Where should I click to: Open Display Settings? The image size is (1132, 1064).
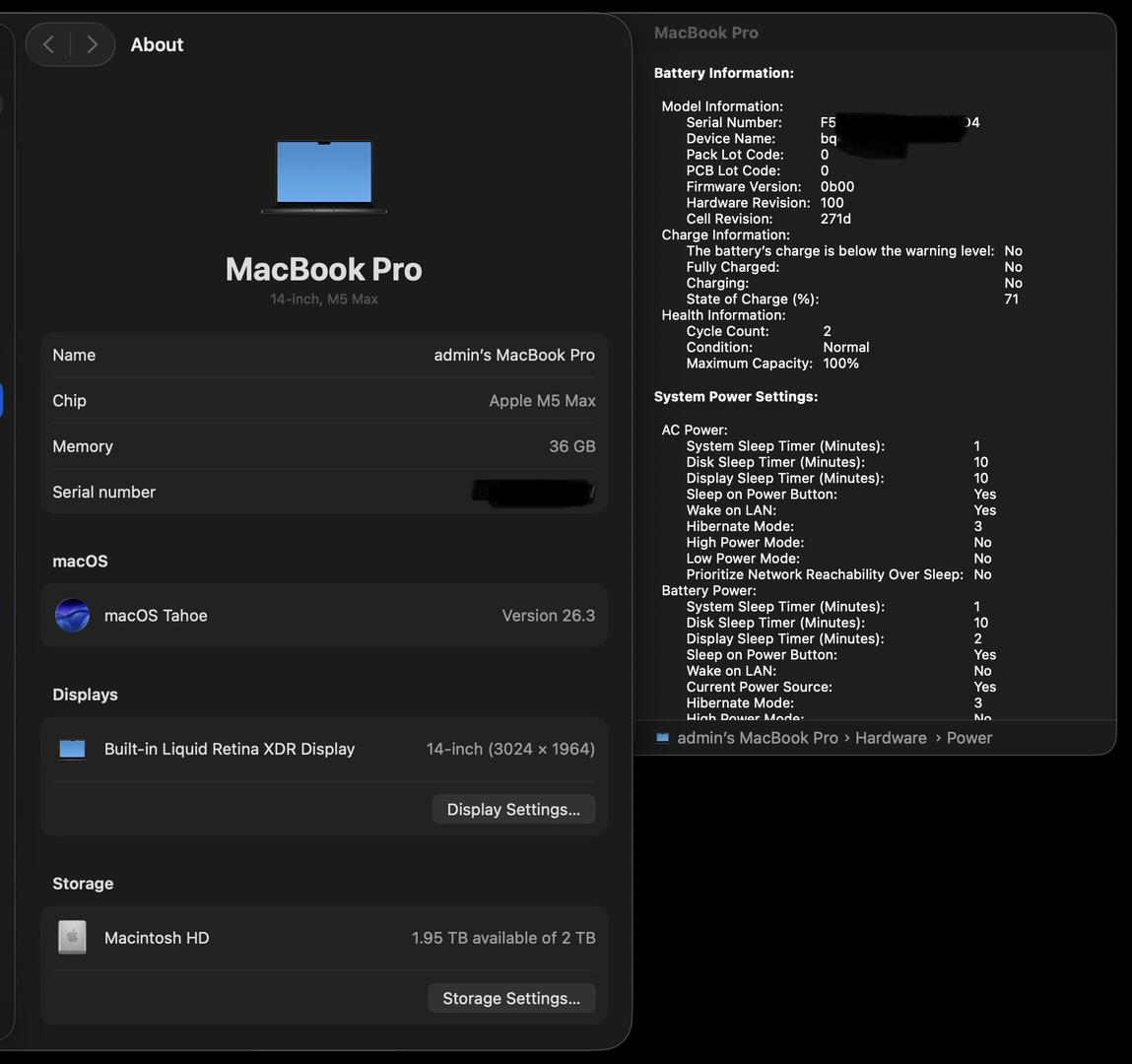[x=513, y=809]
